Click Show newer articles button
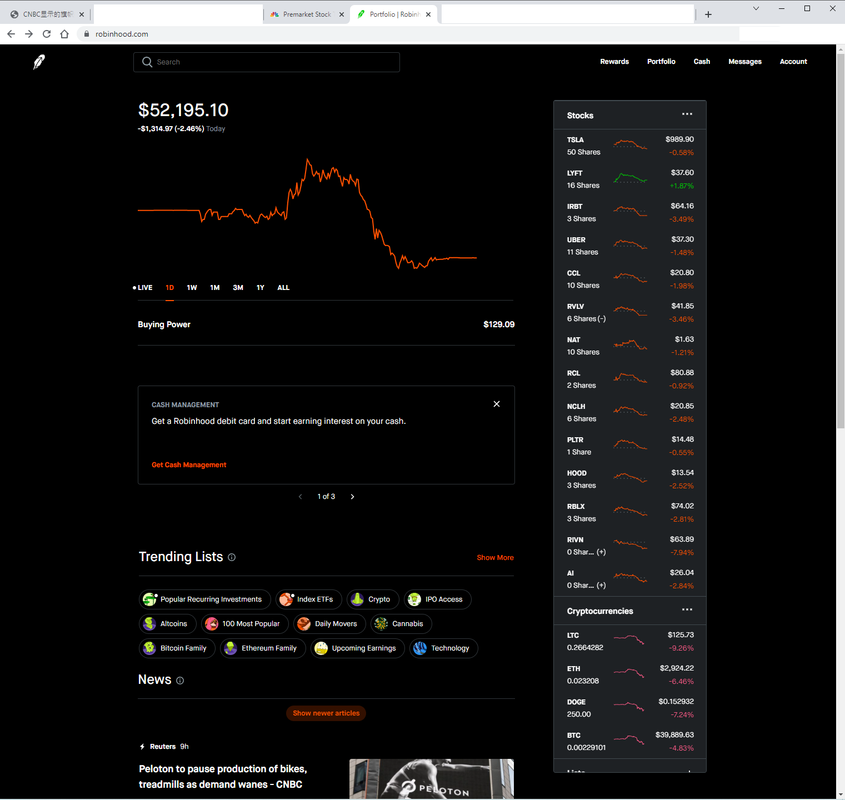 (326, 713)
